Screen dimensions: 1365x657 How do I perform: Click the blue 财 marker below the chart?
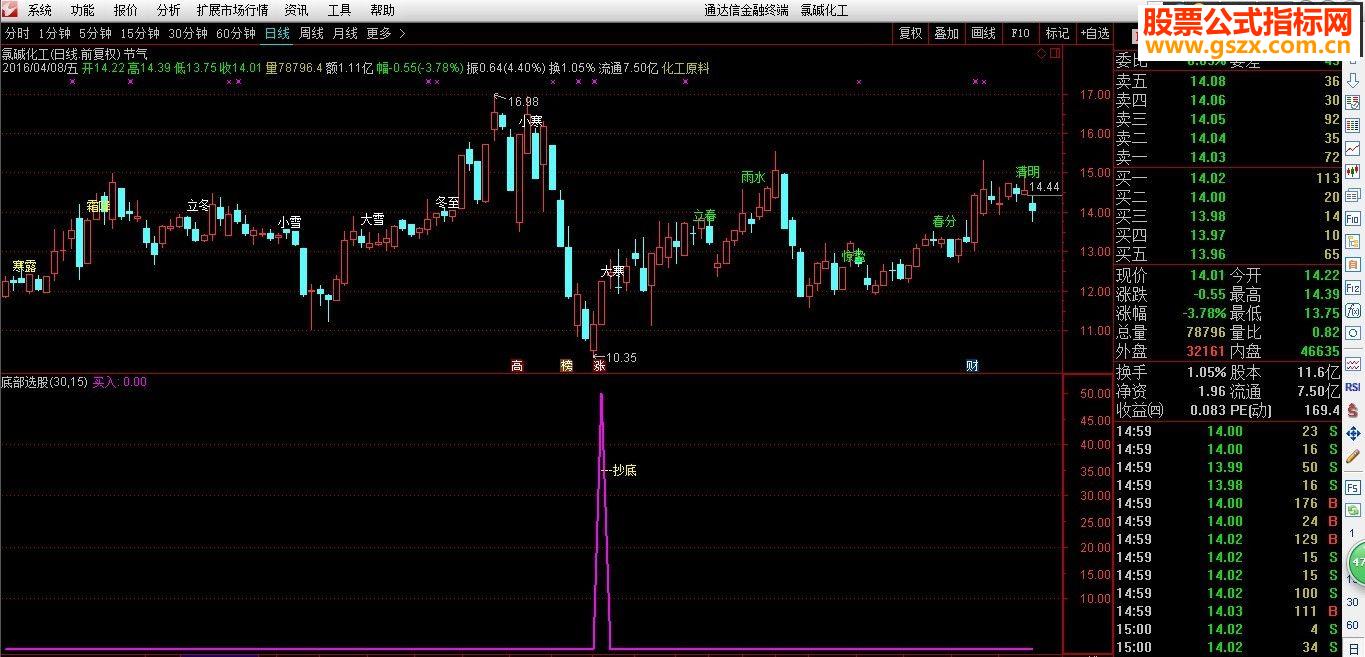972,366
